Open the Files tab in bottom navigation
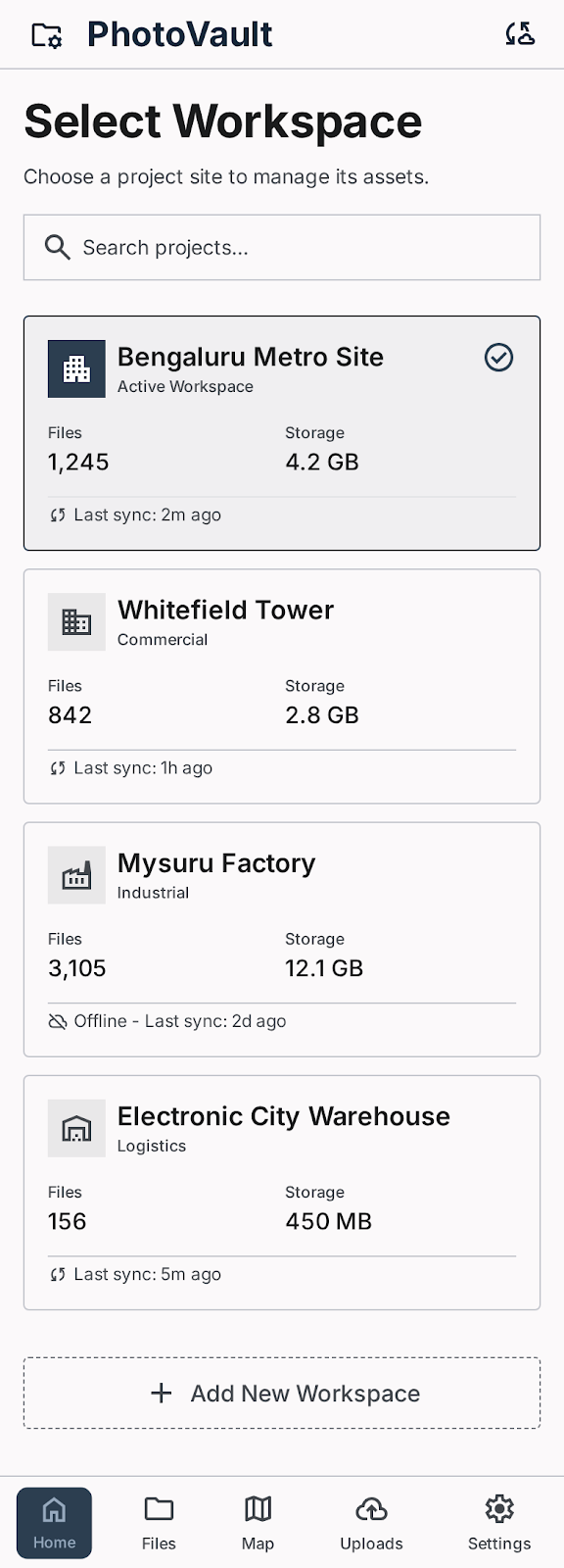564x1568 pixels. pyautogui.click(x=159, y=1523)
